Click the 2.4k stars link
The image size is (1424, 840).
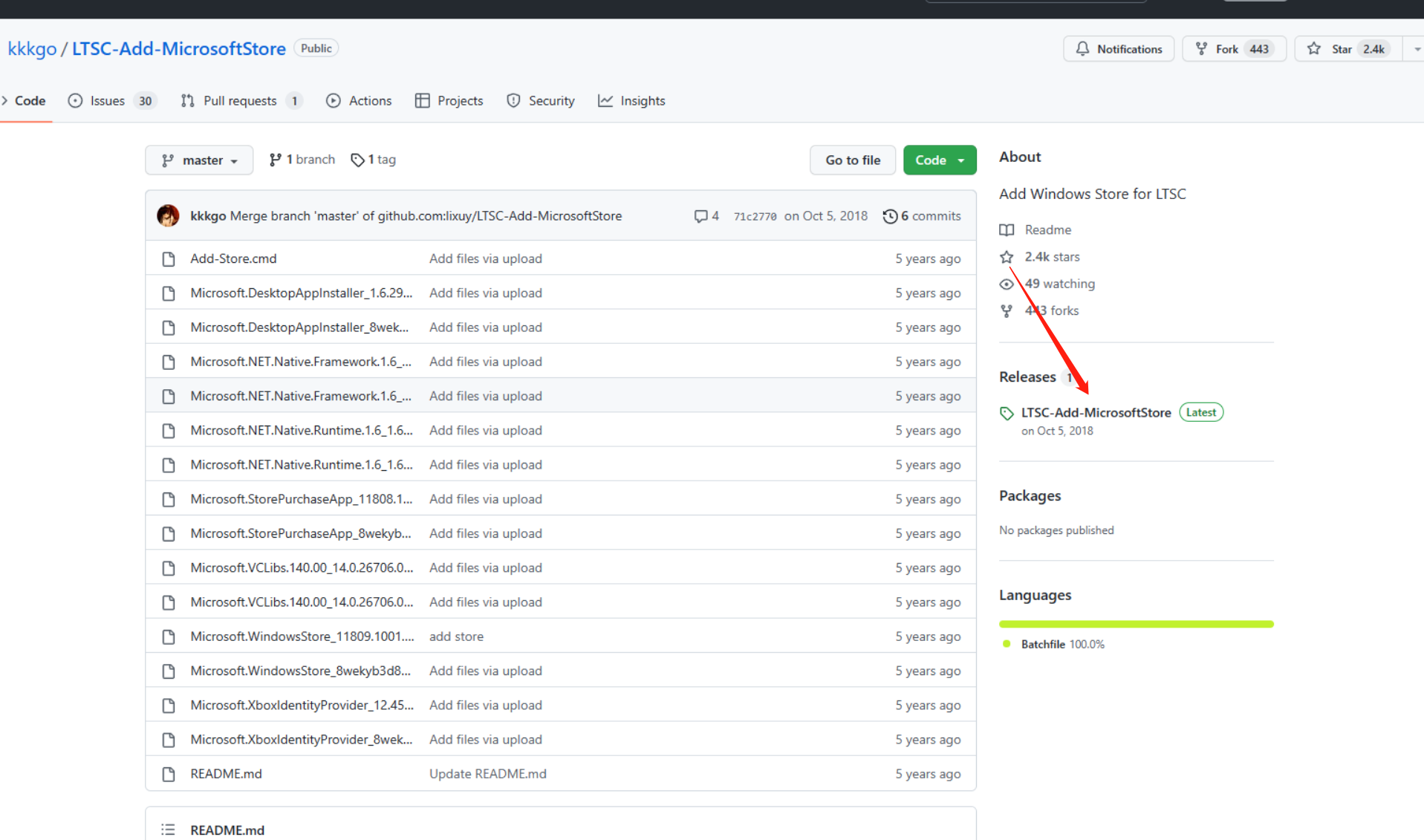1040,257
